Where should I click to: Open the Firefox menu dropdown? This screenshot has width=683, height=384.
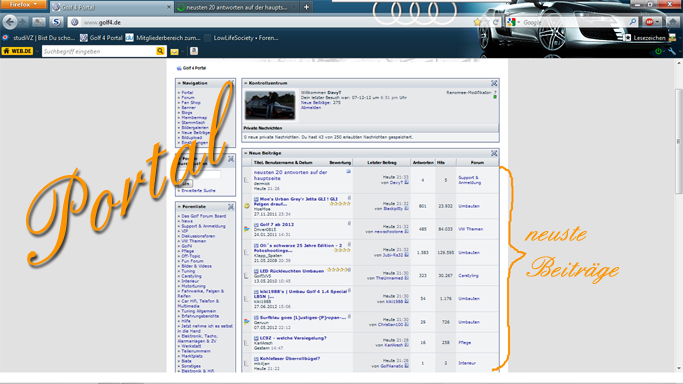[x=23, y=4]
